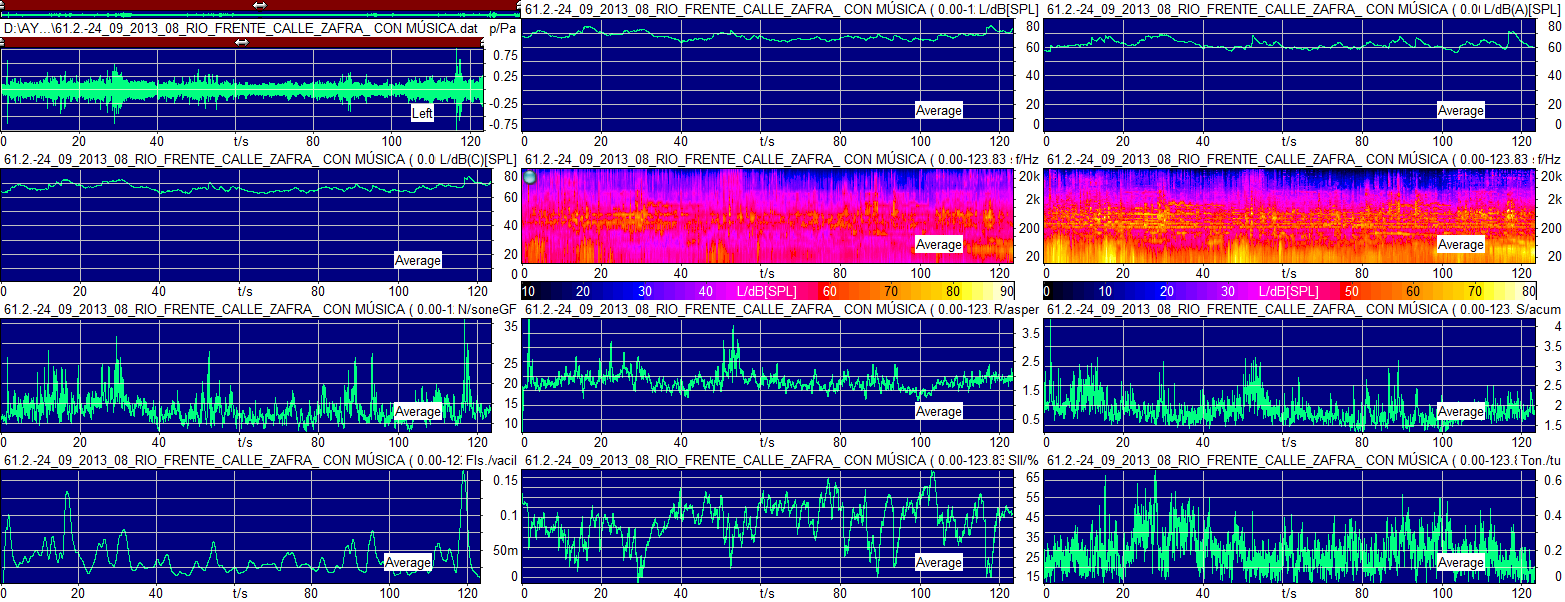Select the "Left" channel label in the waveform
1565x602 pixels.
coord(422,114)
